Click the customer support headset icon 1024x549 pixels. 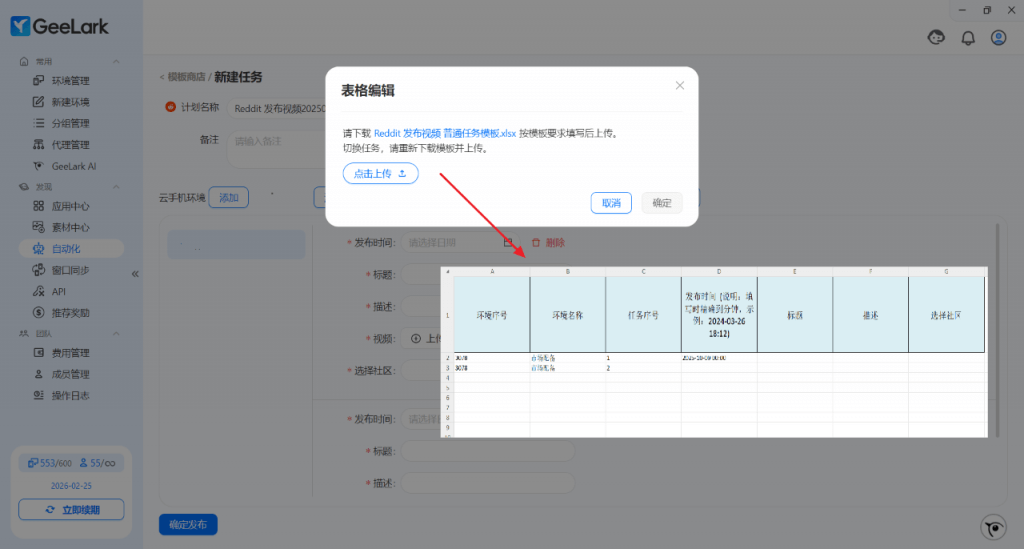coord(937,38)
